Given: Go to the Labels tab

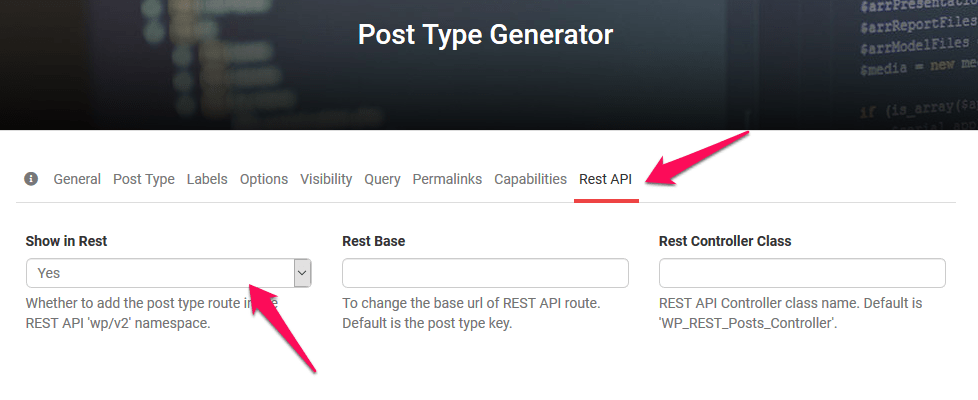Looking at the screenshot, I should point(207,179).
